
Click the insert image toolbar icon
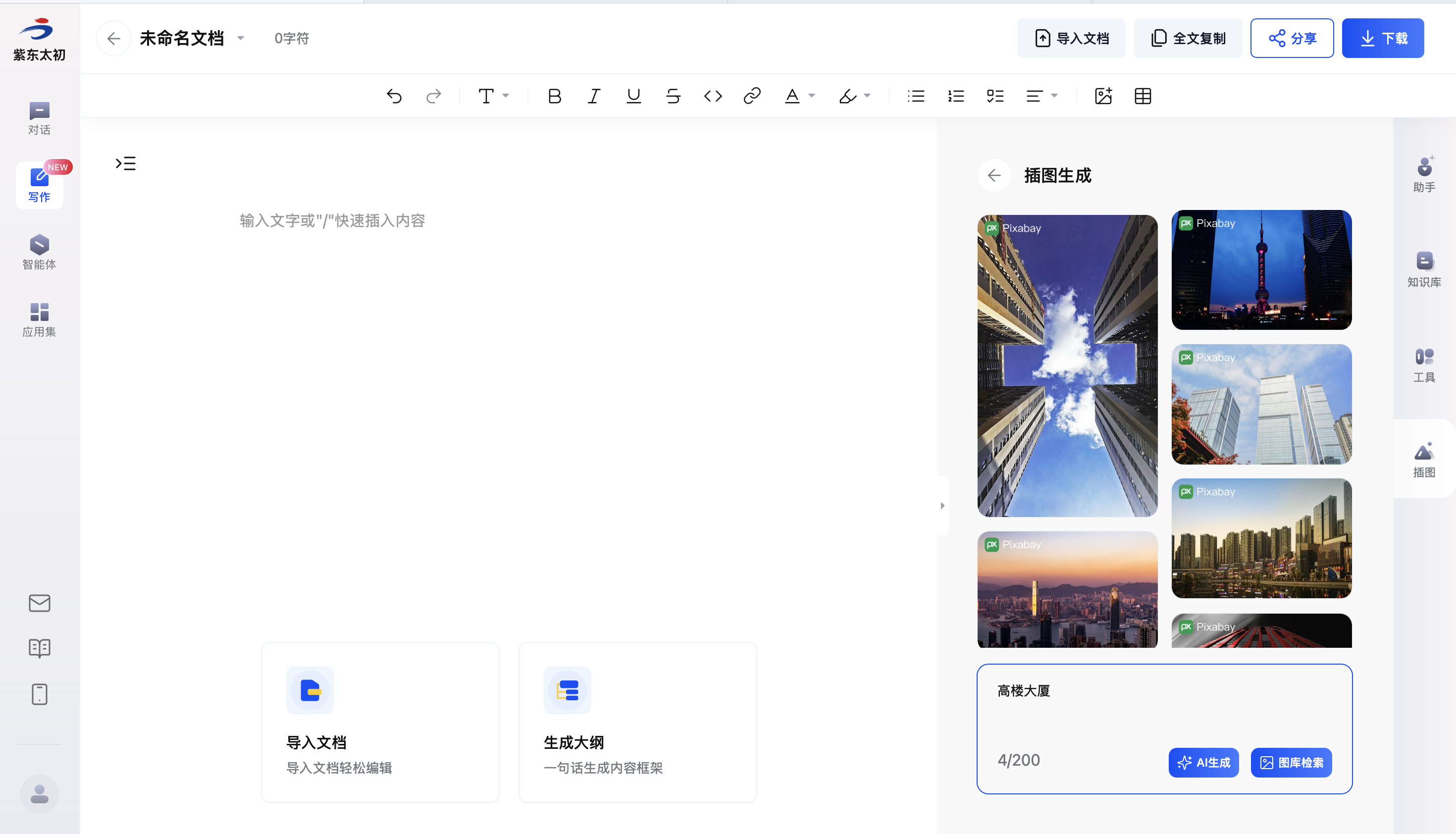[1102, 96]
